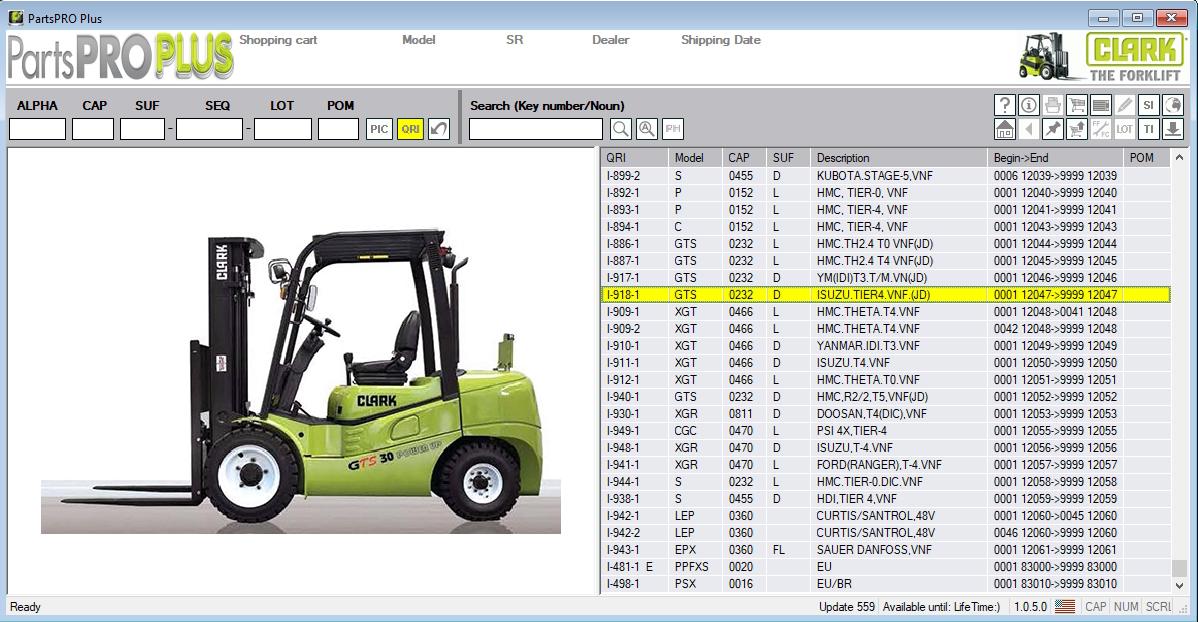Image resolution: width=1198 pixels, height=622 pixels.
Task: Click the Search key number input field
Action: (x=536, y=129)
